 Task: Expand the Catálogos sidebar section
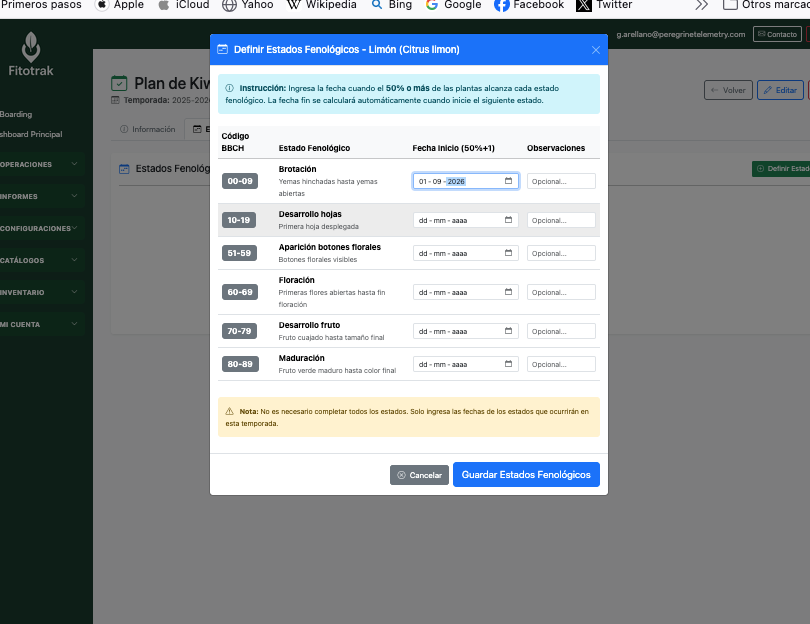pyautogui.click(x=38, y=260)
